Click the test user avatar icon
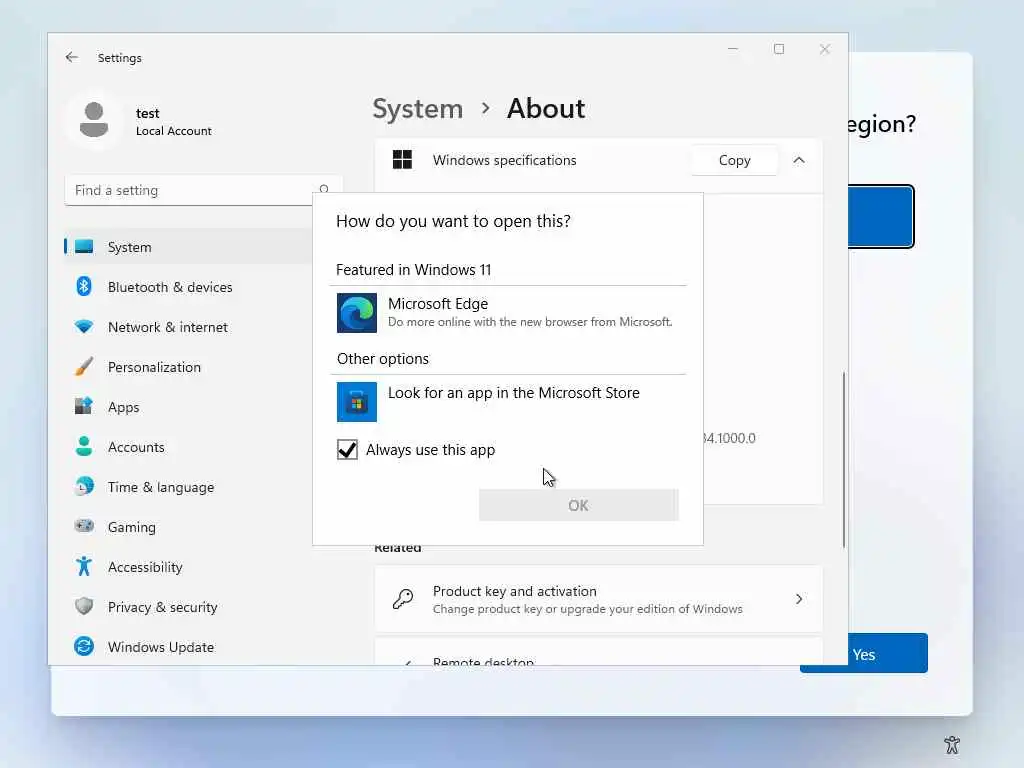The image size is (1024, 768). point(94,120)
